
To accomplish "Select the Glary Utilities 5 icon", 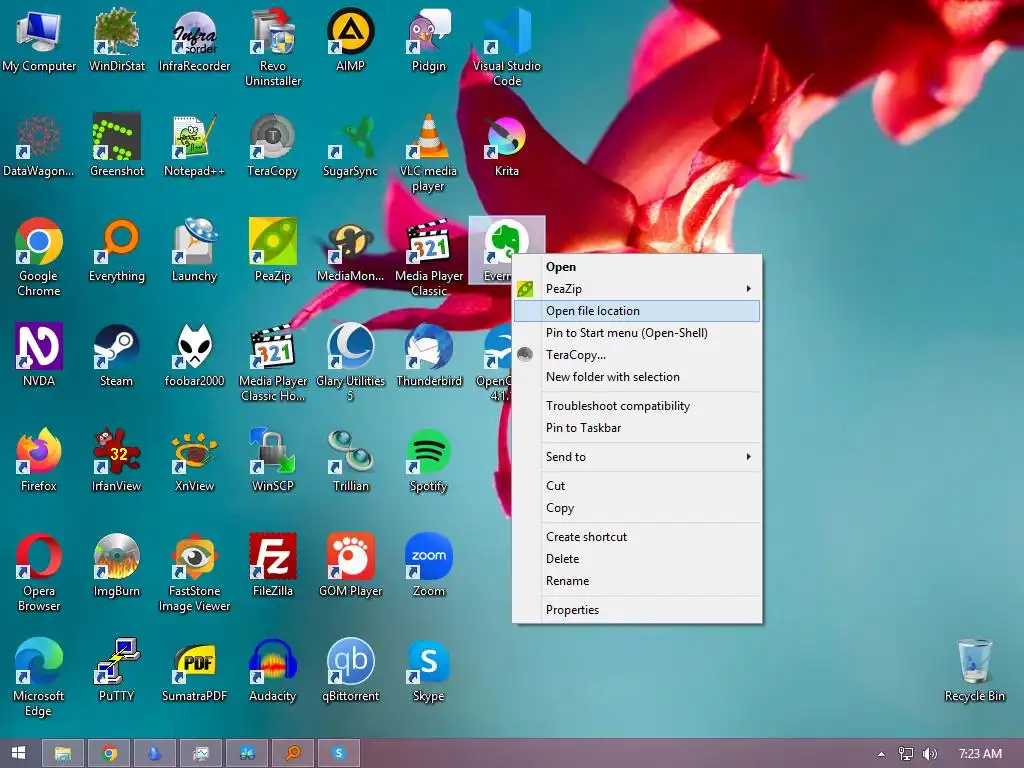I will (351, 362).
